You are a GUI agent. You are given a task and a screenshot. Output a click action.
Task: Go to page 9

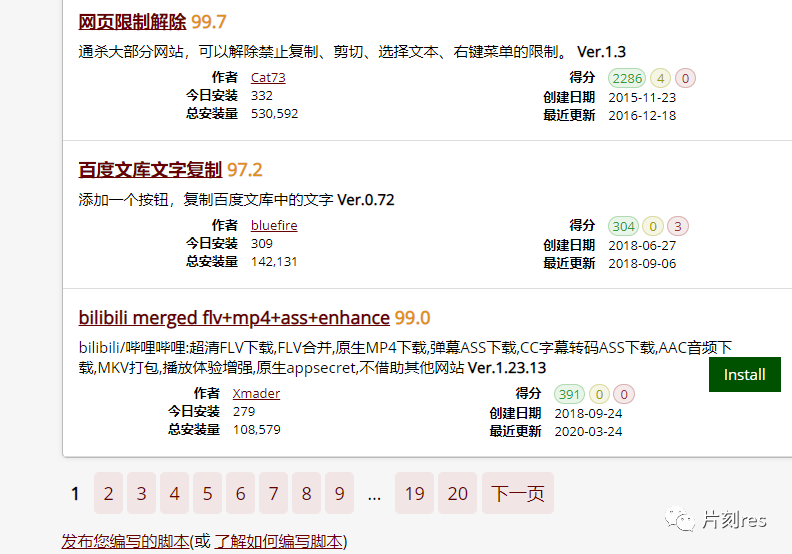tap(339, 493)
